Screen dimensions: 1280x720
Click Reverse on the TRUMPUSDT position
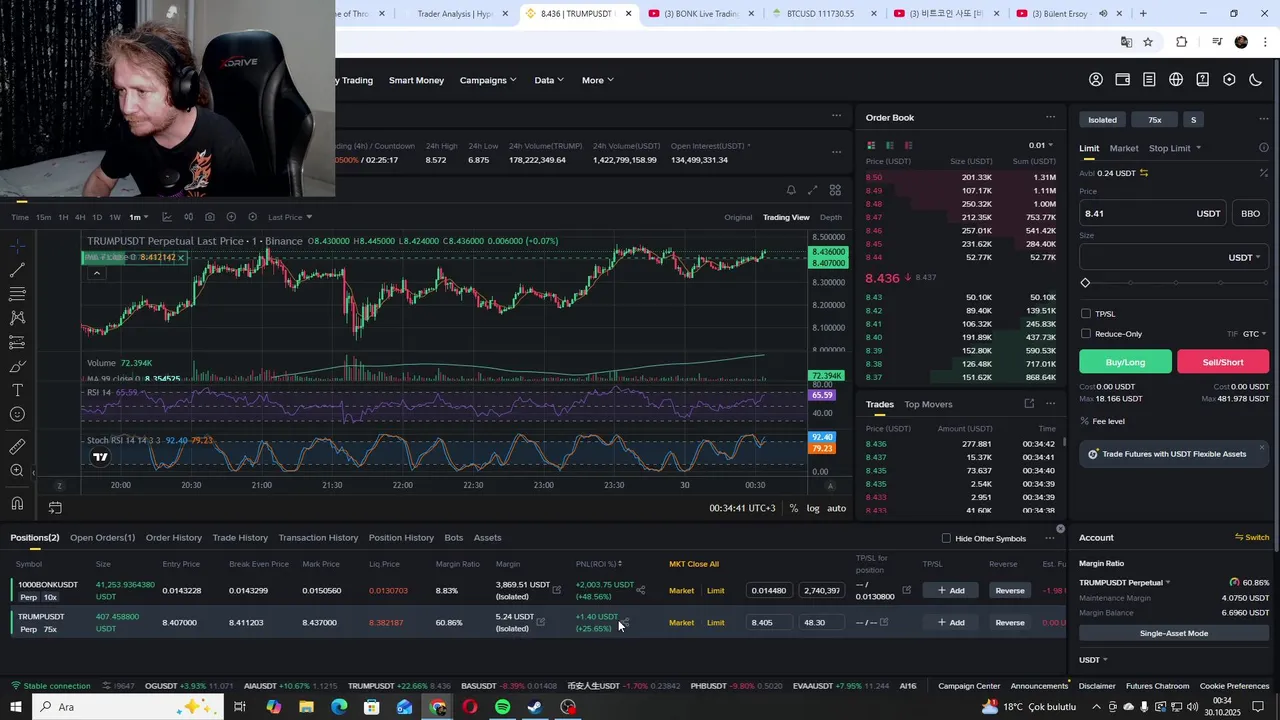[1009, 623]
